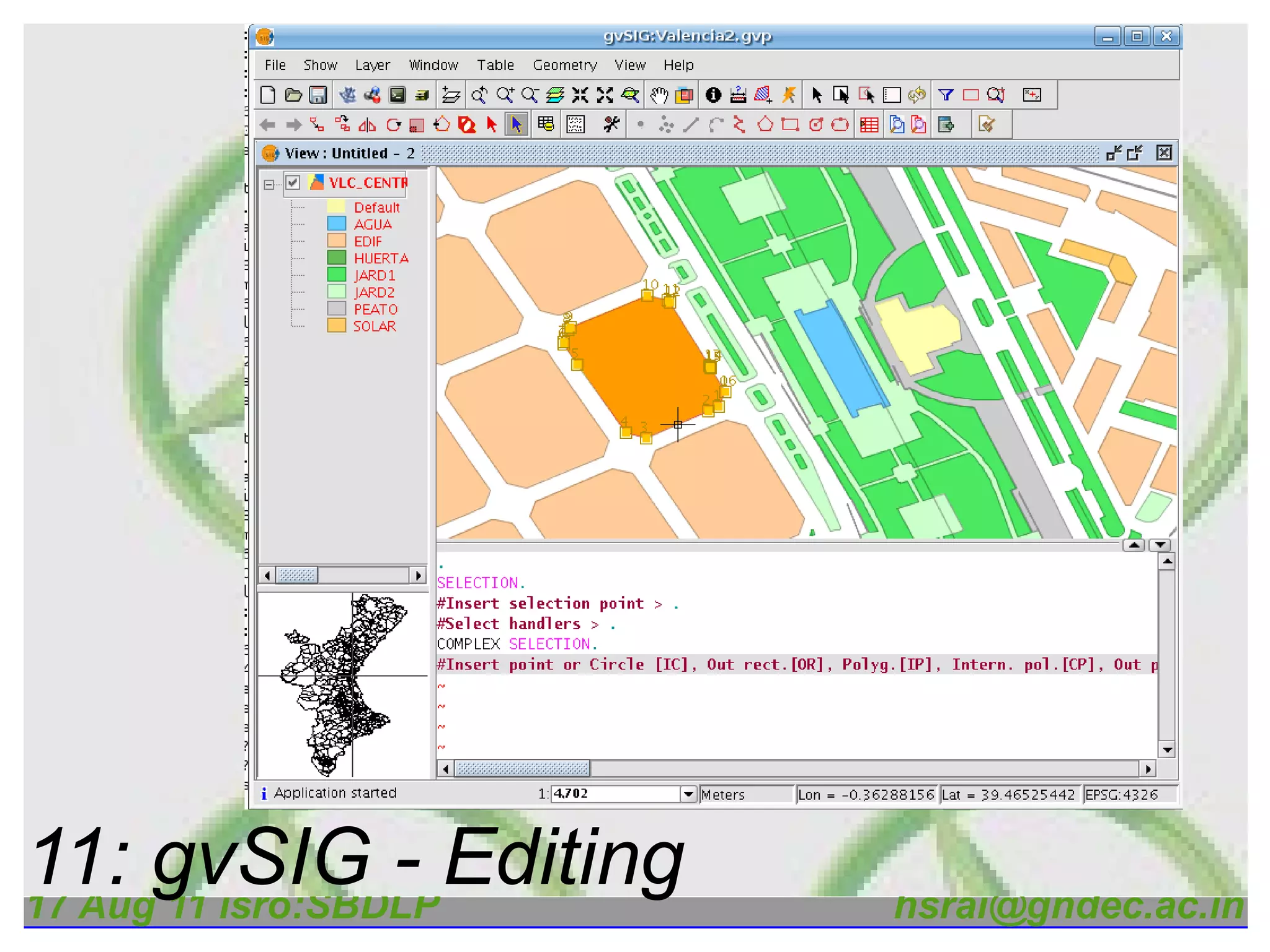The image size is (1270, 952).
Task: Select the Rectangle drawing tool
Action: pyautogui.click(x=790, y=125)
